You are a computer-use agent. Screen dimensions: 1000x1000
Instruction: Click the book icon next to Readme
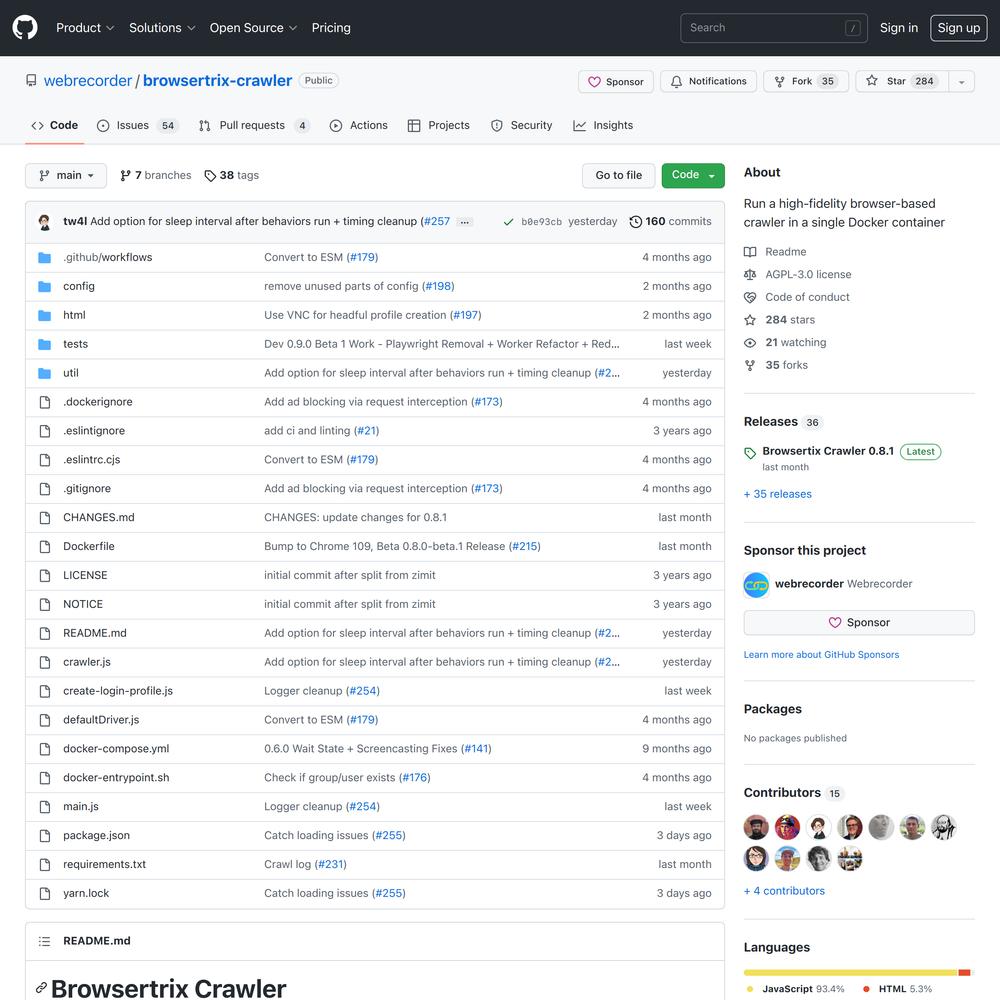click(750, 252)
